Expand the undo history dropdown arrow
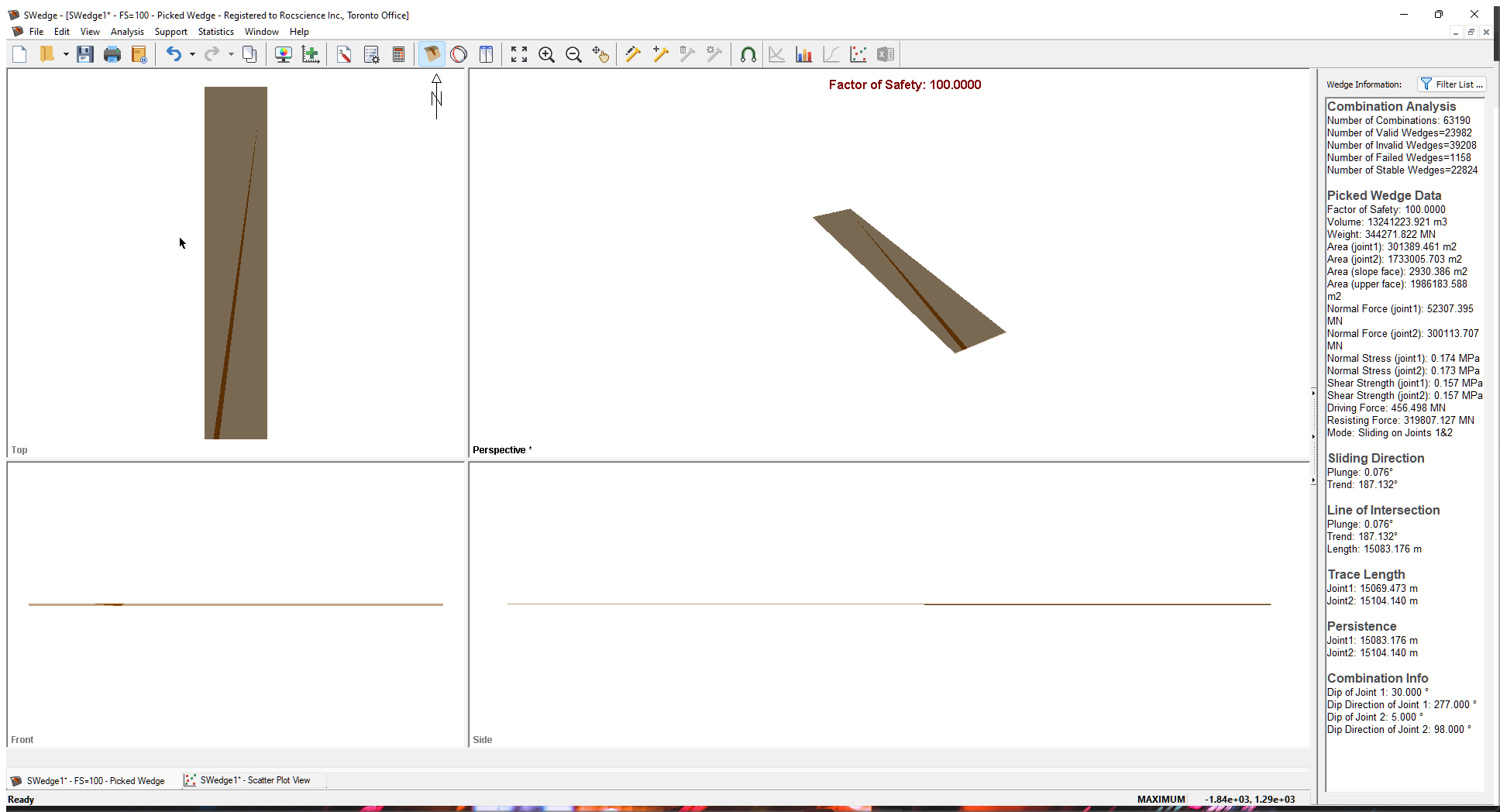This screenshot has height=812, width=1500. pyautogui.click(x=192, y=54)
